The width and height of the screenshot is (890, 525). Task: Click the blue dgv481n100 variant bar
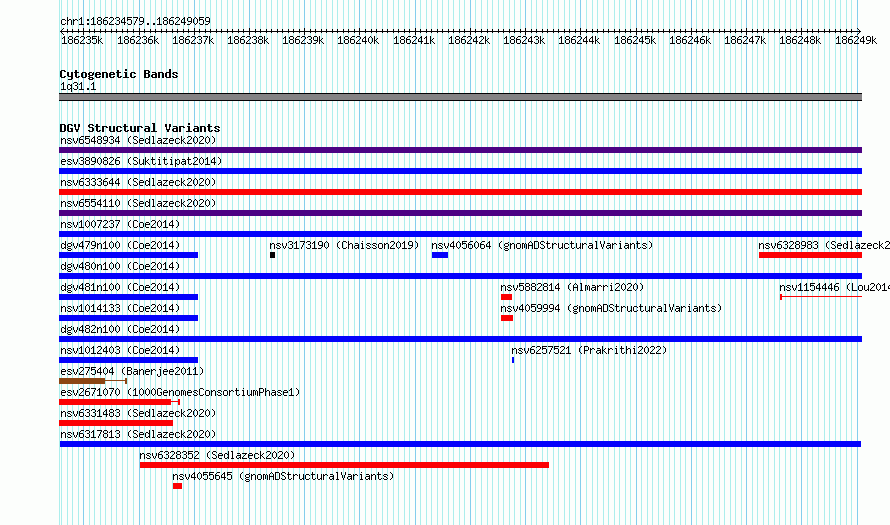click(128, 297)
